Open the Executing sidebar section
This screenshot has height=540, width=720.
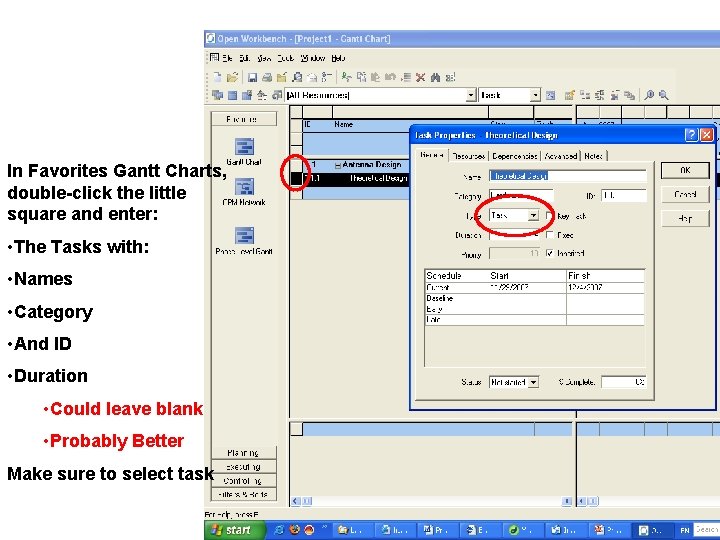click(x=244, y=467)
